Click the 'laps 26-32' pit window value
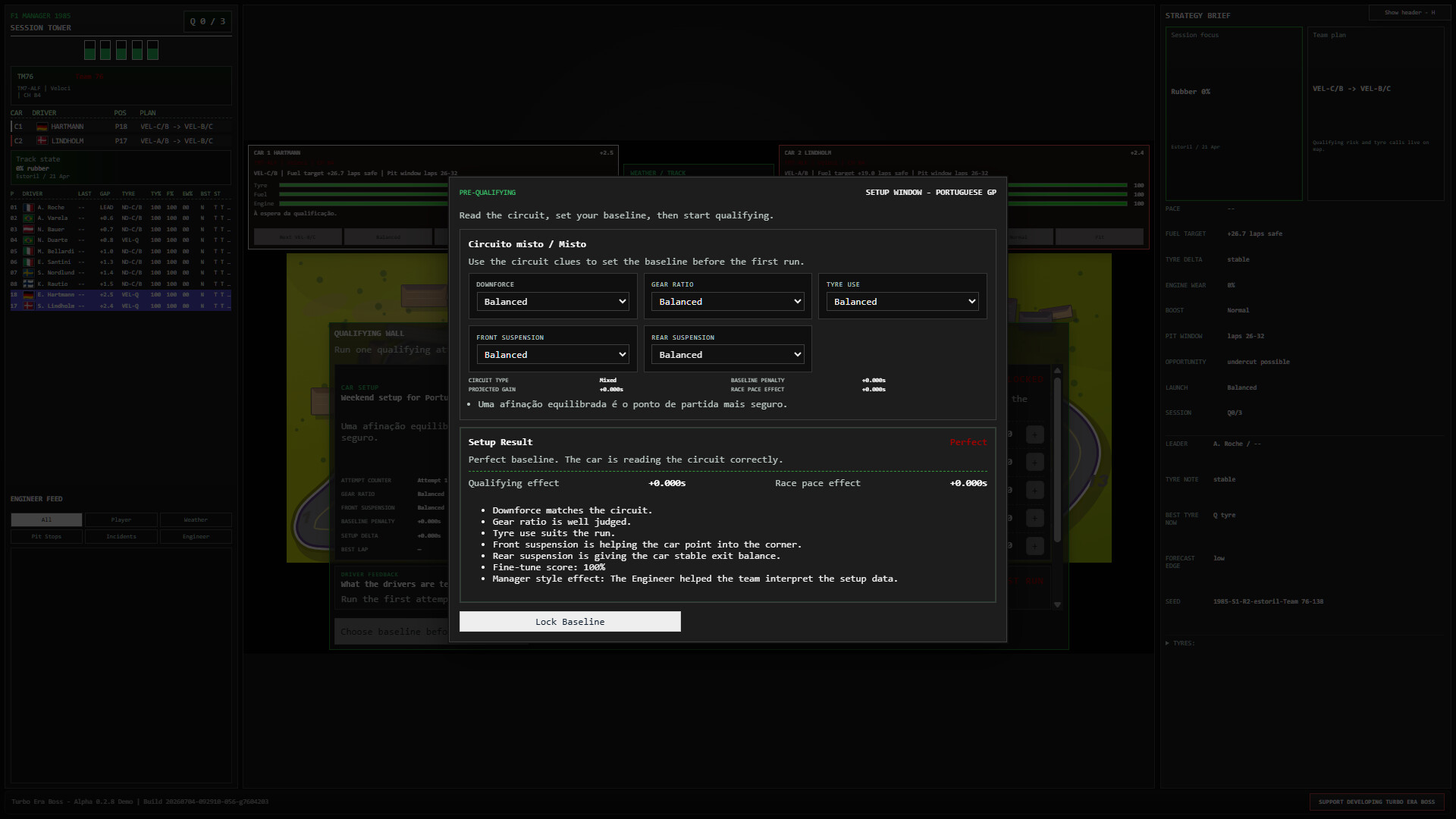Image resolution: width=1456 pixels, height=819 pixels. pyautogui.click(x=1245, y=336)
